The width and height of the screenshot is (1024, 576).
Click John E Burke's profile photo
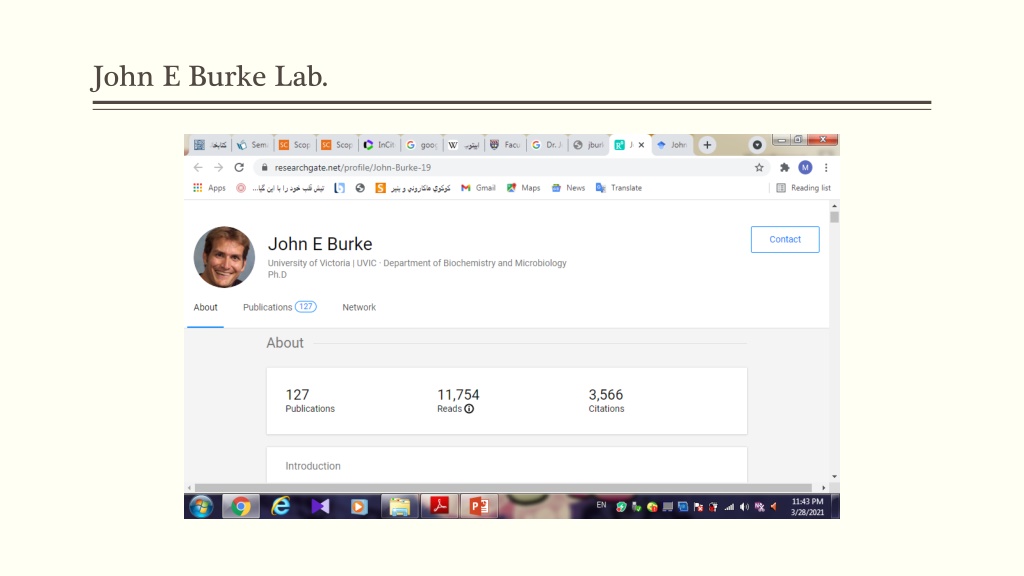224,257
